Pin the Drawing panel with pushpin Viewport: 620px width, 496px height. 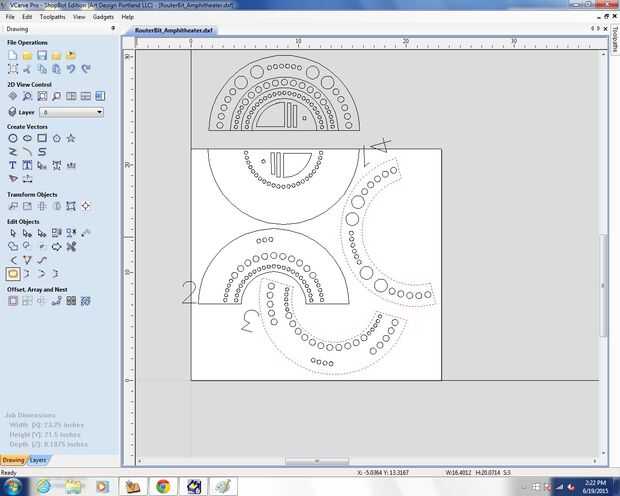tap(113, 28)
